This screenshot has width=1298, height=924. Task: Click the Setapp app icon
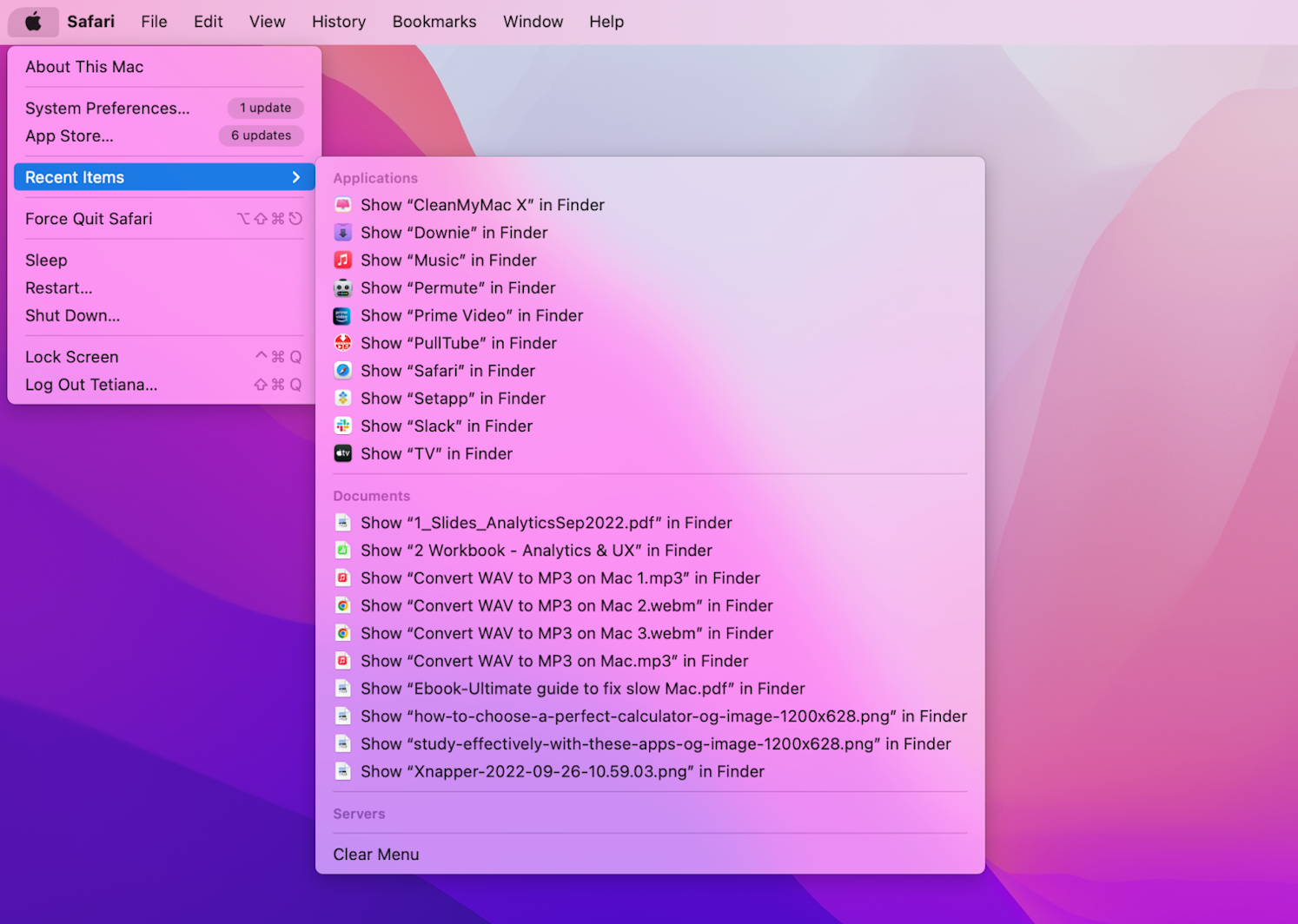tap(343, 399)
